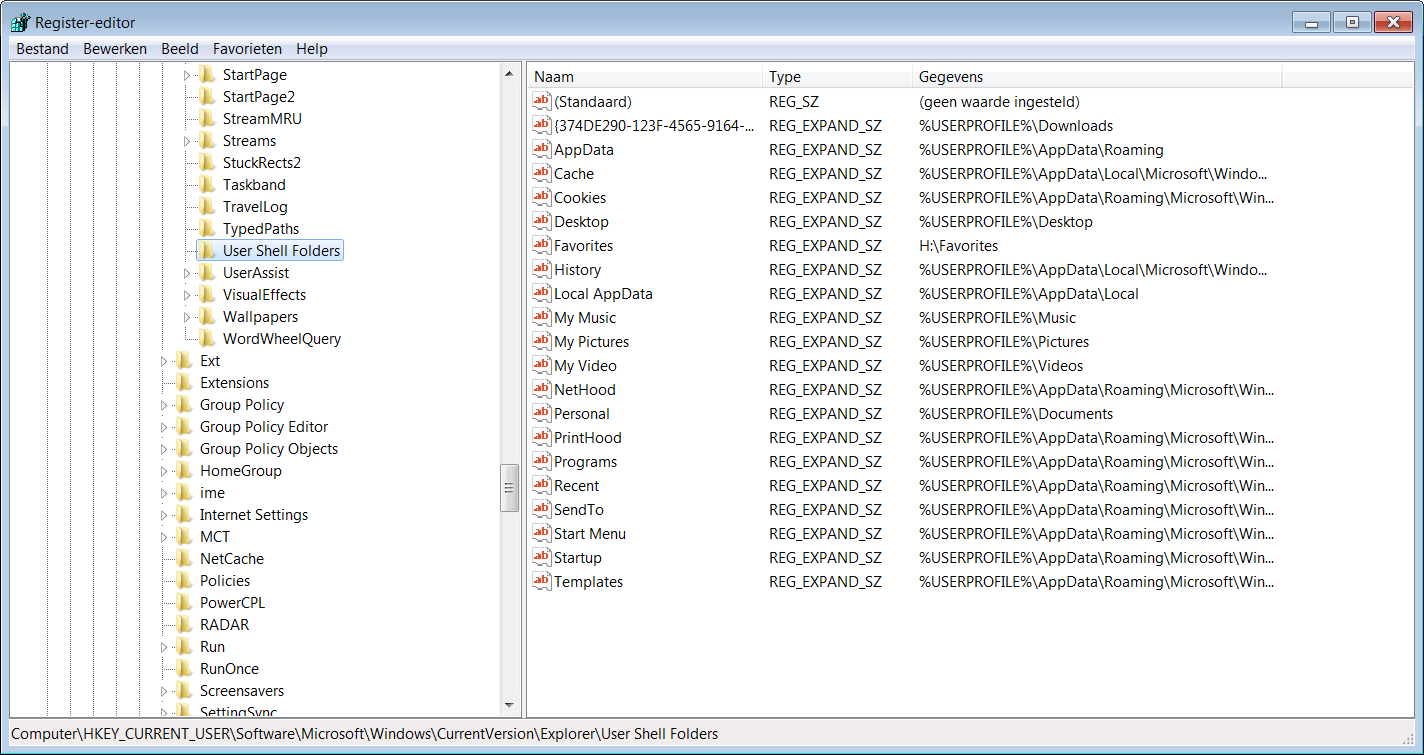Expand the Screensavers key
Screen dimensions: 1424x755
(x=163, y=691)
